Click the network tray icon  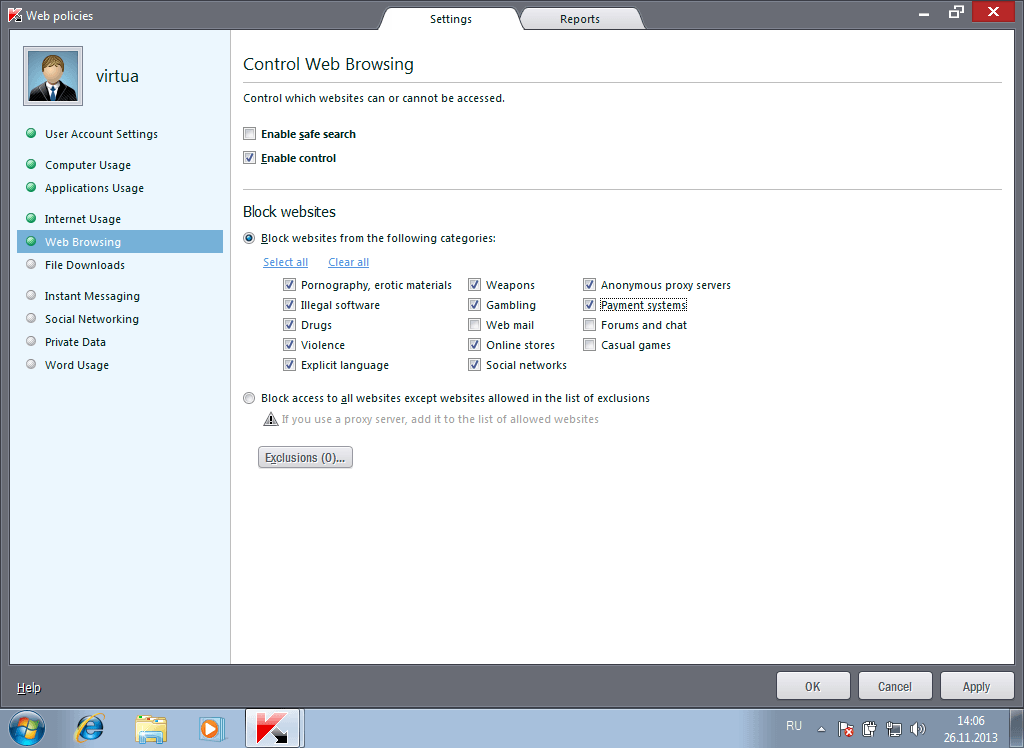click(x=893, y=728)
